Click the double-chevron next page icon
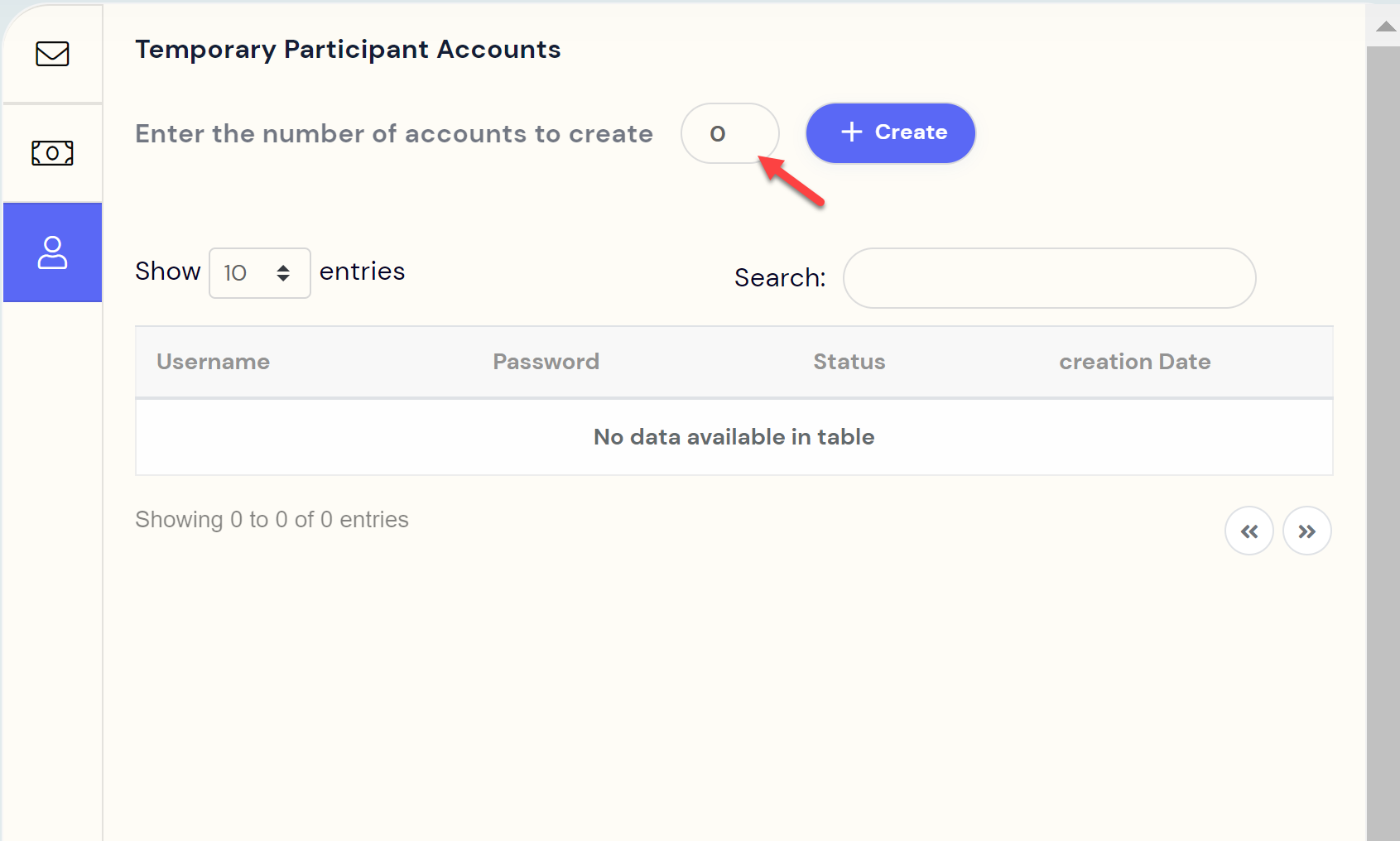 click(x=1306, y=531)
